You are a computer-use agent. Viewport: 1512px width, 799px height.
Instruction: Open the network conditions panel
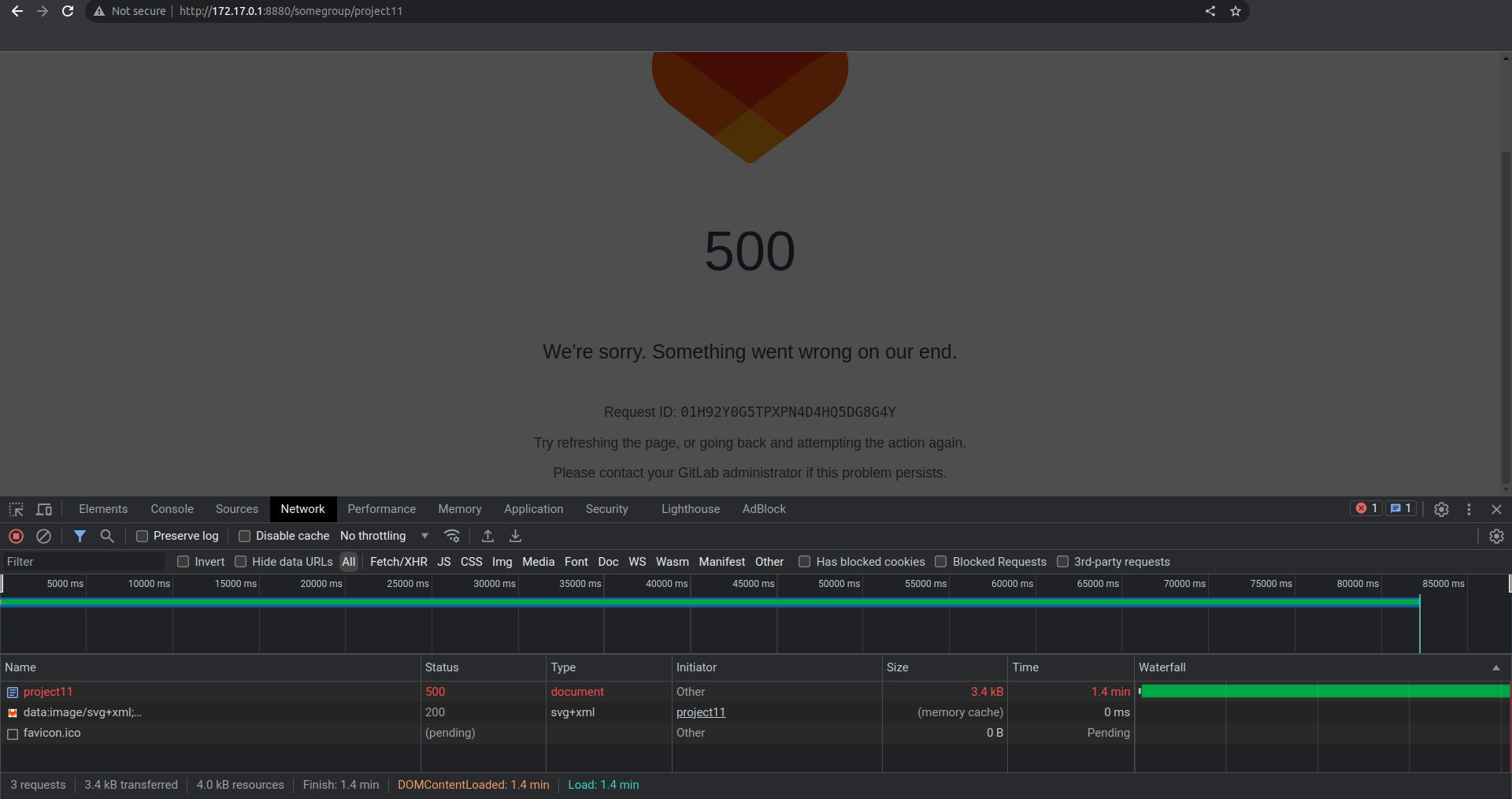[x=453, y=536]
